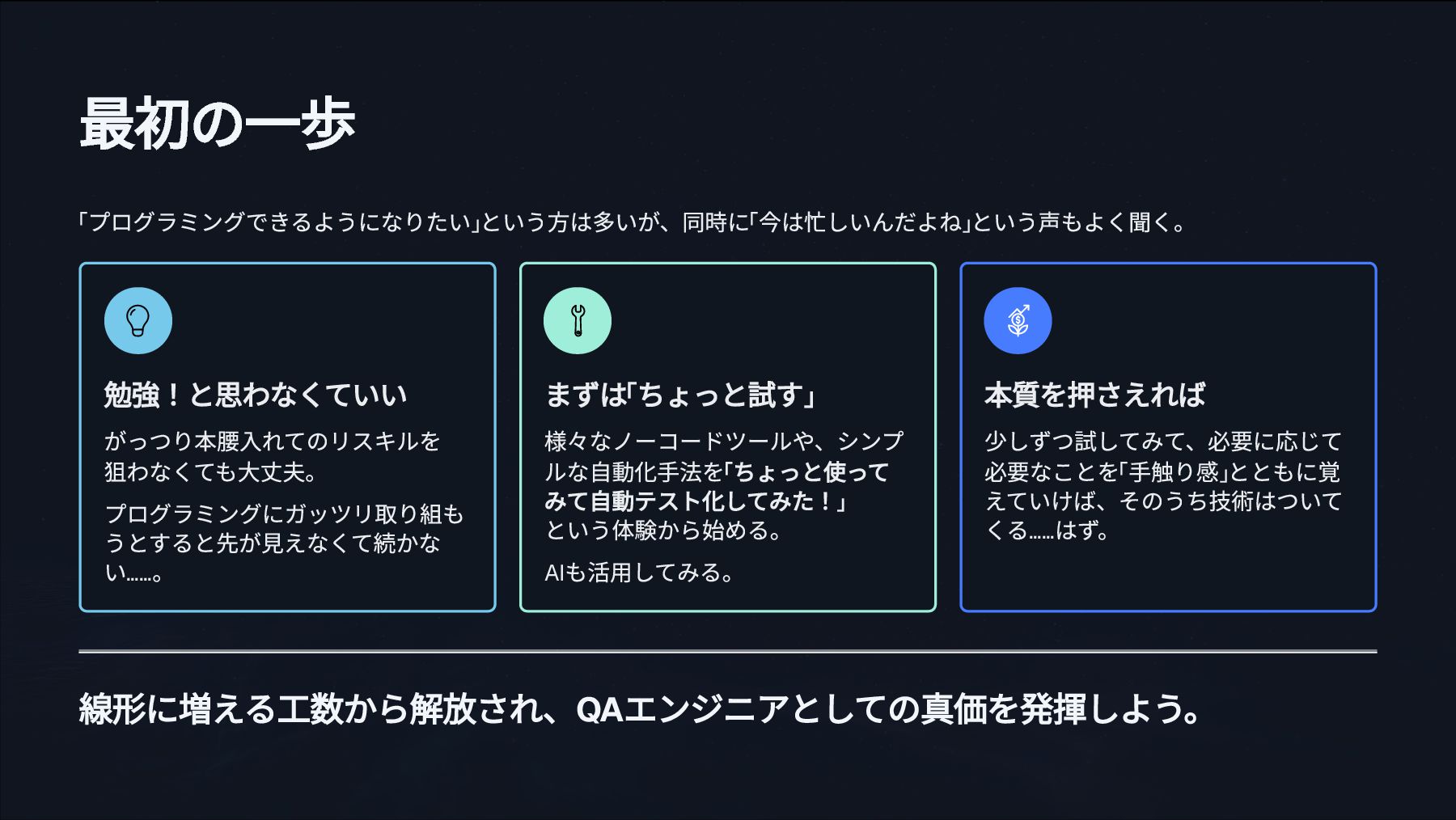Click the horizontal divider line

pyautogui.click(x=728, y=651)
